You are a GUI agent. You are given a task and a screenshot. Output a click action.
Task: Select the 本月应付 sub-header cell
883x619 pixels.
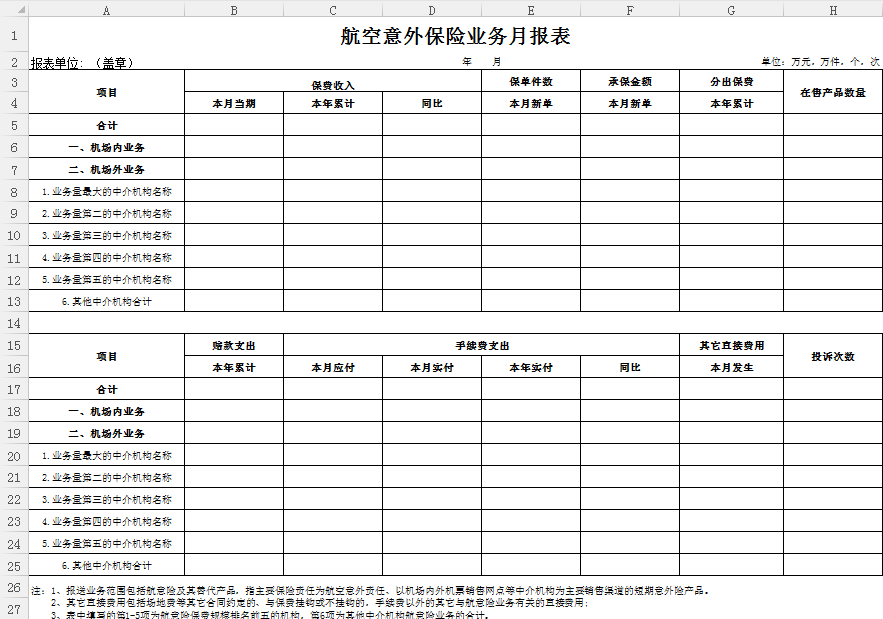[332, 367]
